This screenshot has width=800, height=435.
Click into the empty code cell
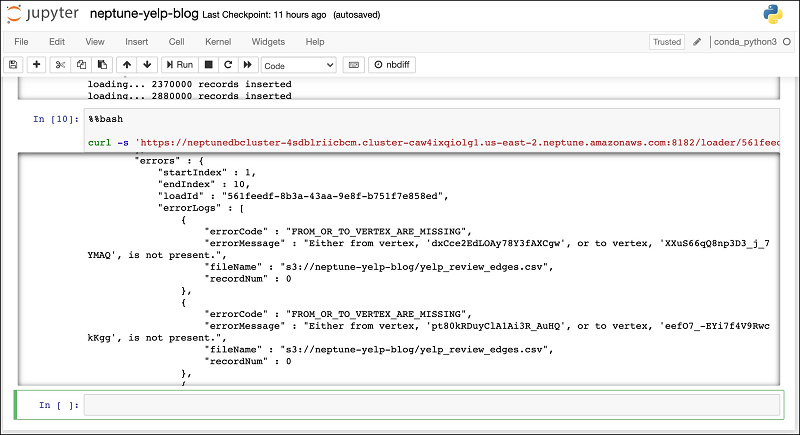coord(432,405)
